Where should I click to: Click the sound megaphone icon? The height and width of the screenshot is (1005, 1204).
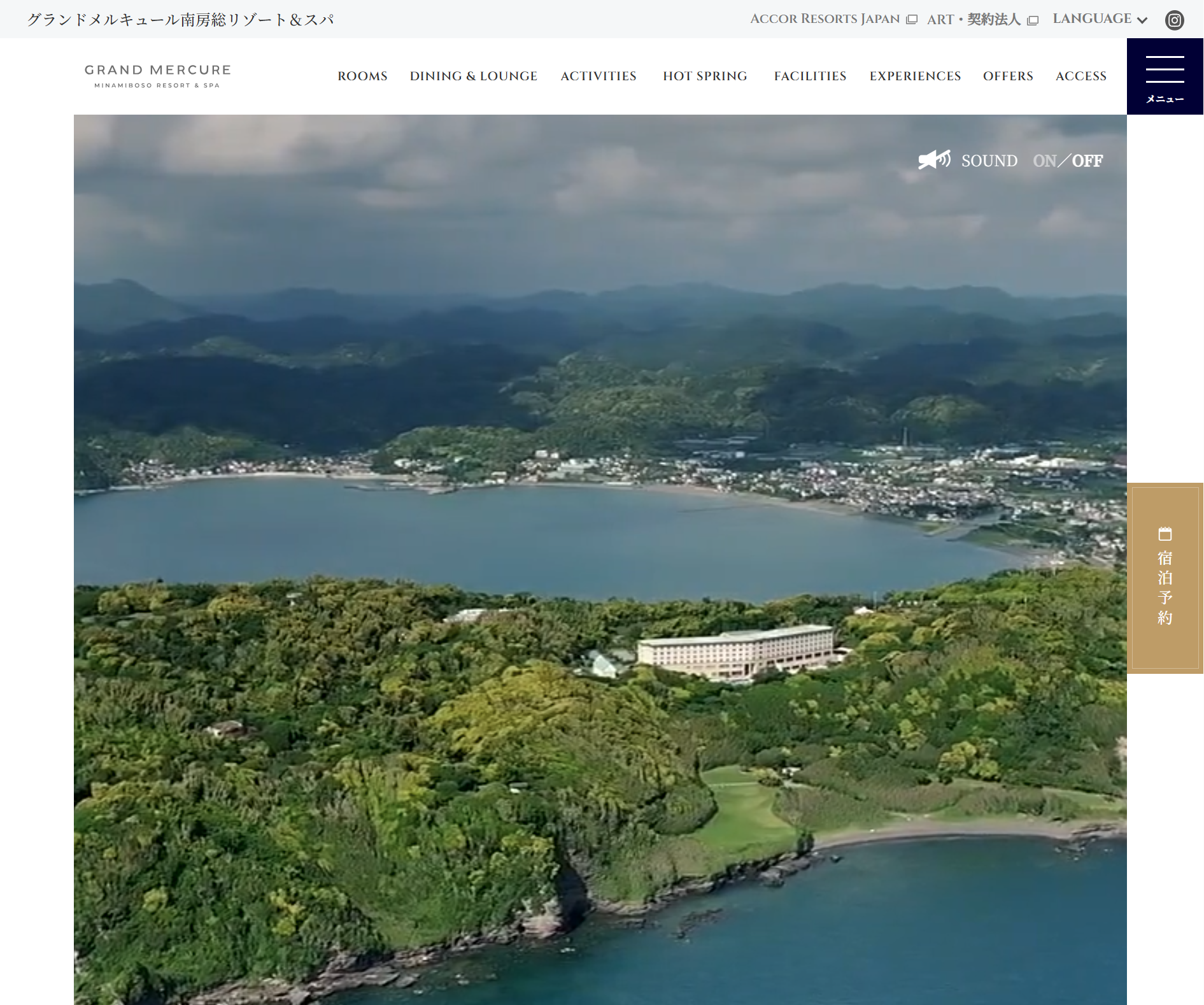click(934, 160)
